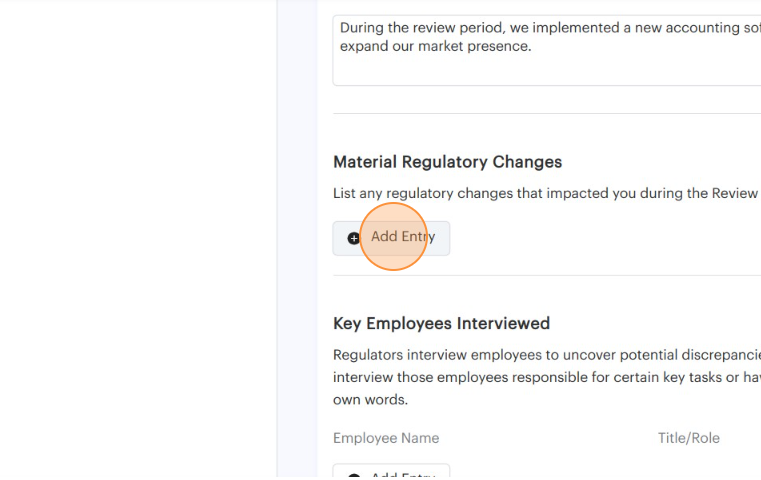
Task: Click the plus icon under Key Employees Interviewed
Action: [354, 476]
